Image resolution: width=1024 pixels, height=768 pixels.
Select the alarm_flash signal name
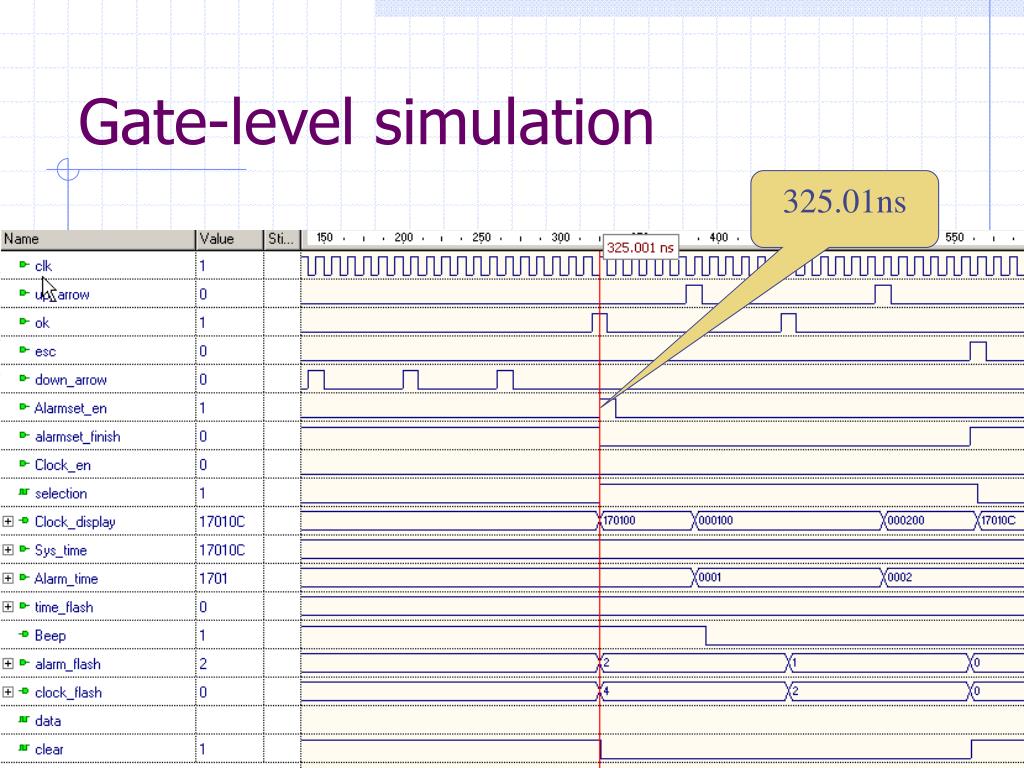[x=68, y=664]
